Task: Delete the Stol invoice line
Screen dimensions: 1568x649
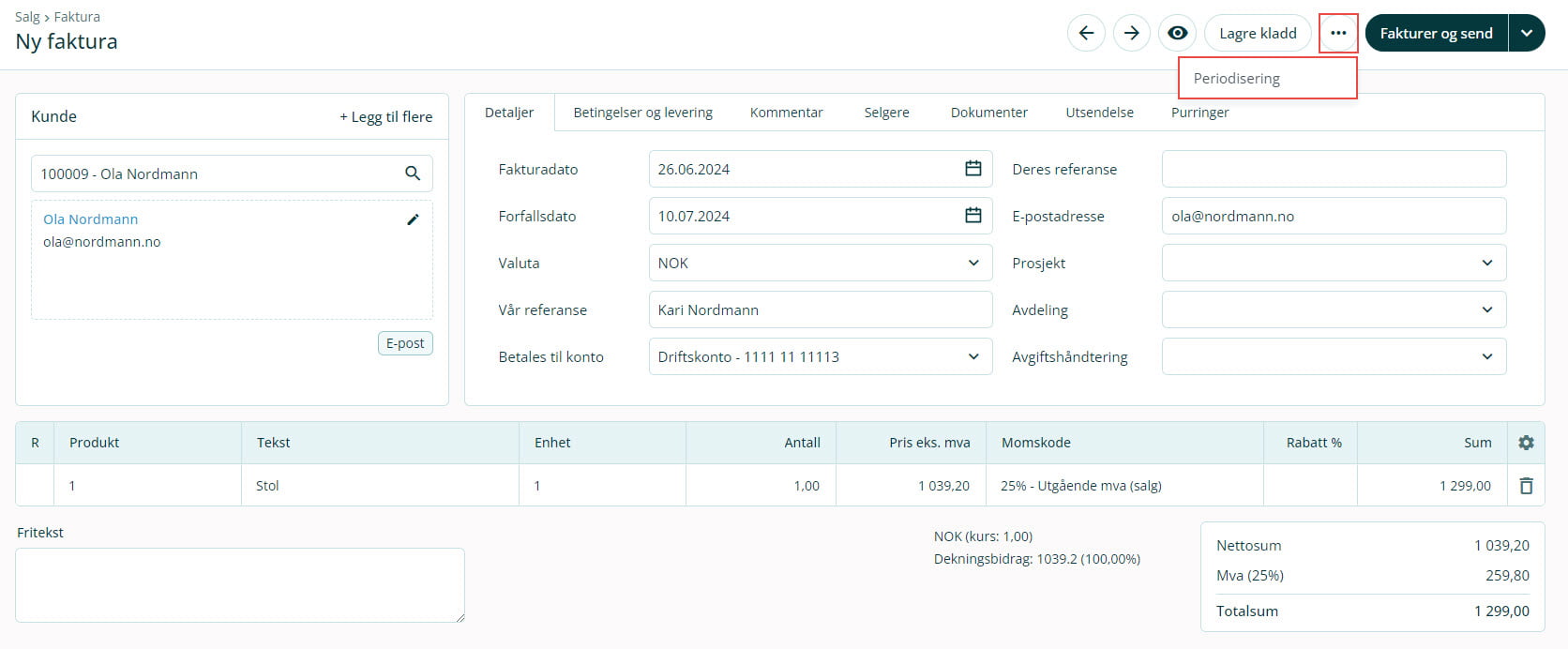Action: (x=1526, y=486)
